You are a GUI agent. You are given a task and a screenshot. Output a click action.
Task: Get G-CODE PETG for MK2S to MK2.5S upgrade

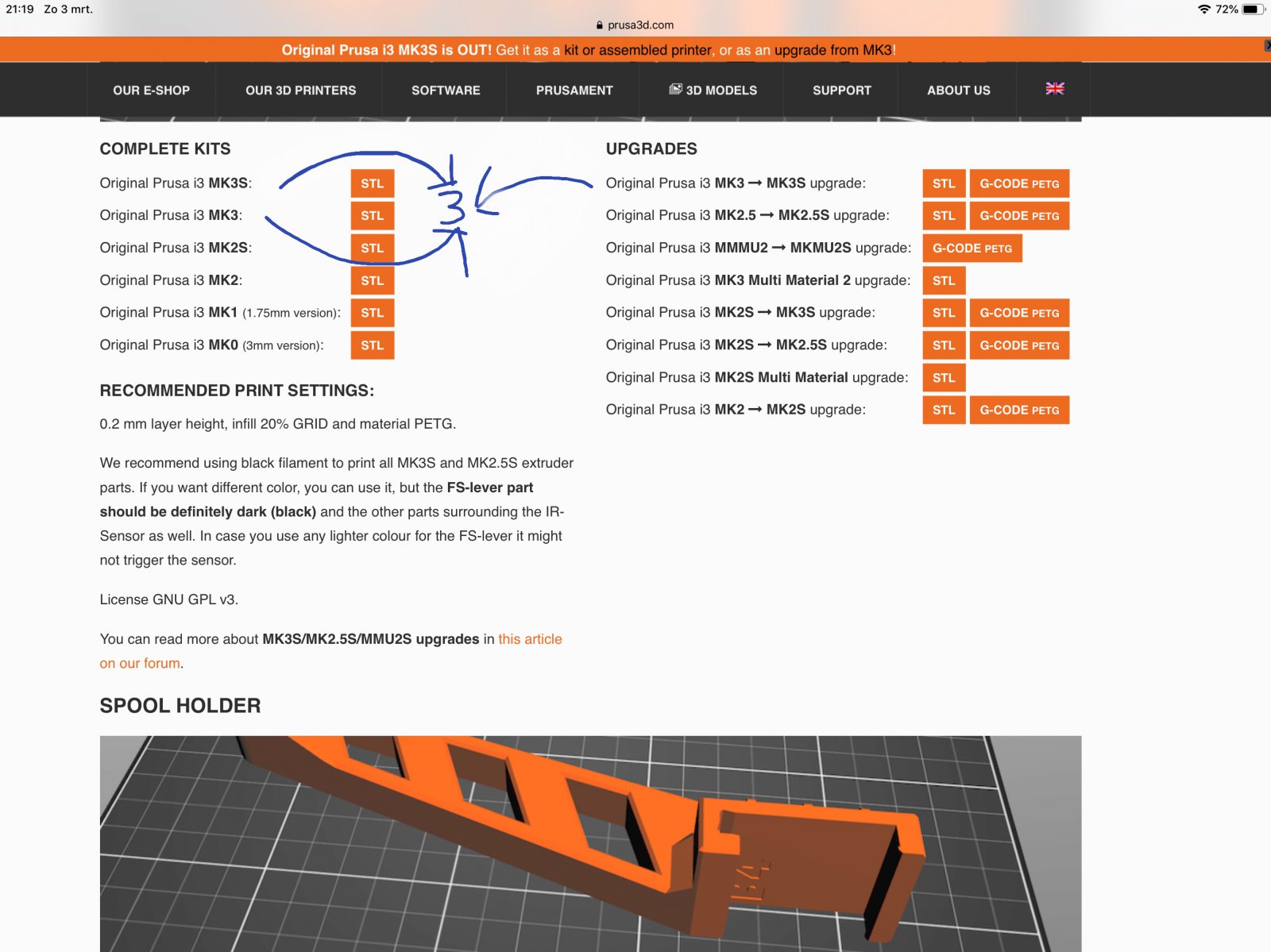(1019, 345)
